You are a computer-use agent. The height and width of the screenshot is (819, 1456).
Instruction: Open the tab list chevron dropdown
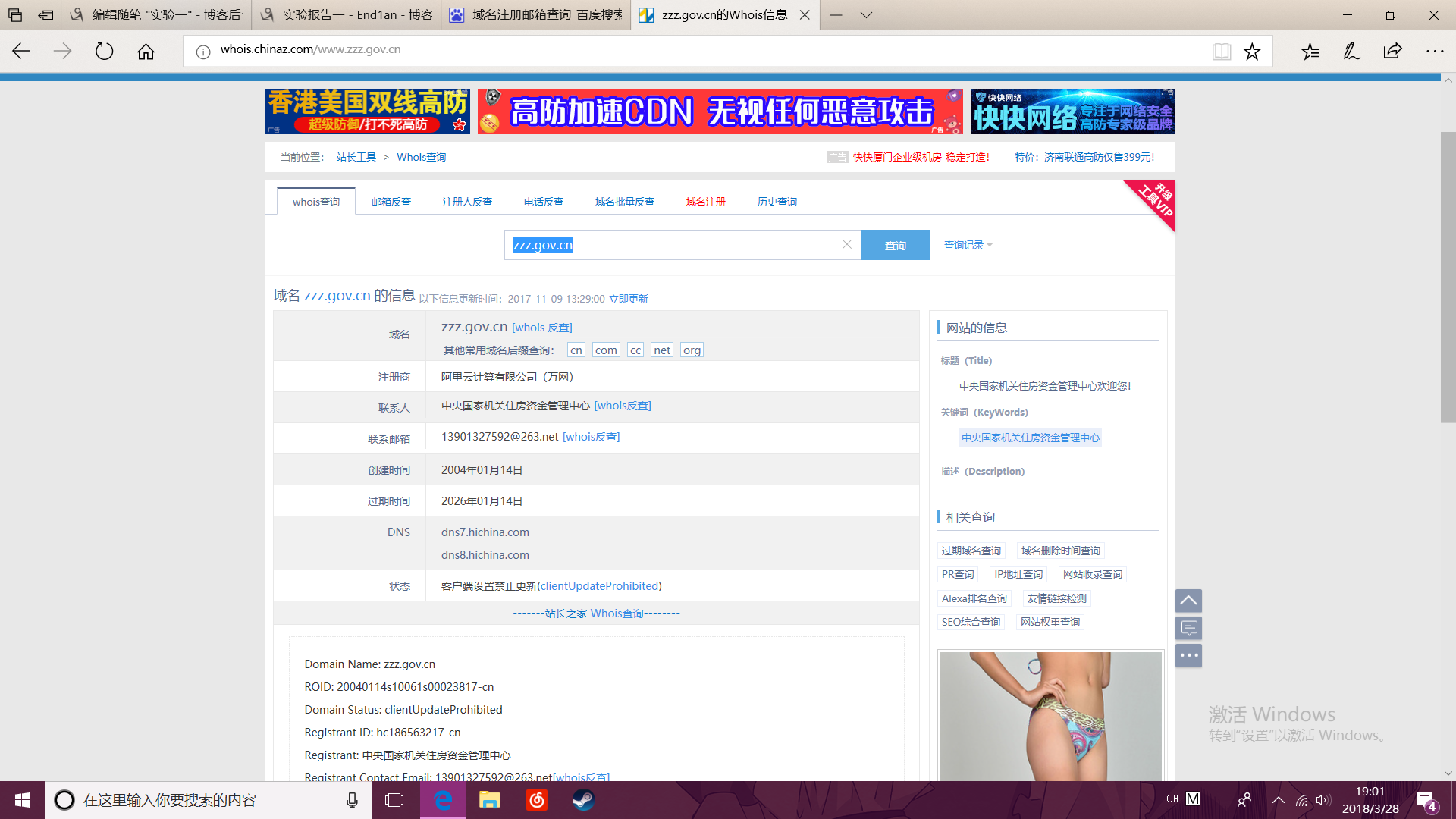tap(866, 15)
